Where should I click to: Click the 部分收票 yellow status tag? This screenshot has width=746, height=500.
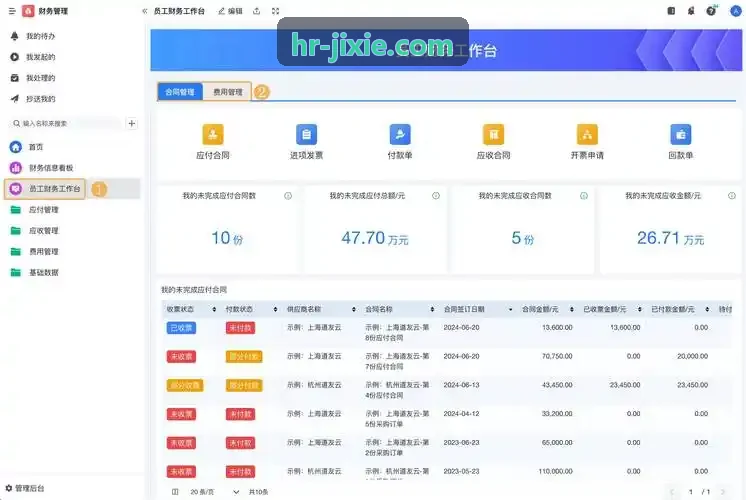click(x=185, y=385)
